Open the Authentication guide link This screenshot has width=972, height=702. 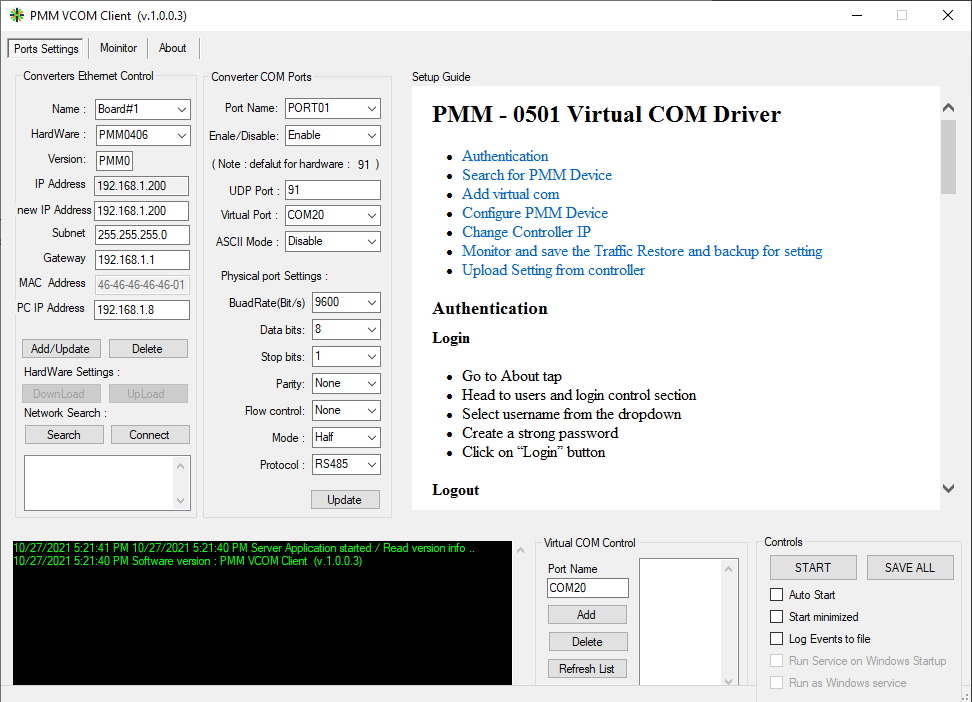(x=505, y=156)
